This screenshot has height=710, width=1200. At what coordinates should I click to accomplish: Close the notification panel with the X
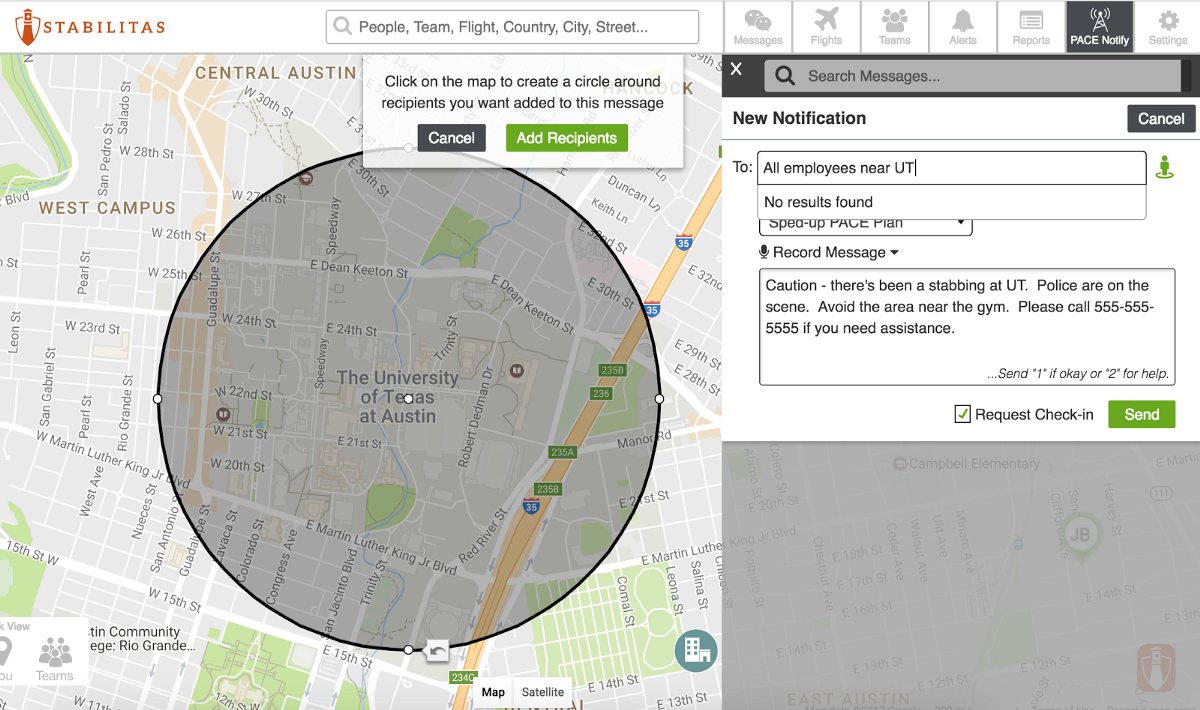(x=737, y=69)
